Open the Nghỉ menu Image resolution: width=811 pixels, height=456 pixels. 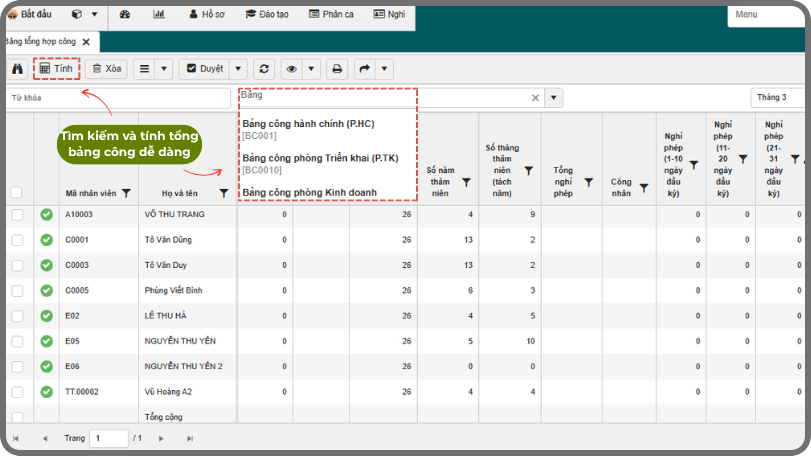[389, 14]
